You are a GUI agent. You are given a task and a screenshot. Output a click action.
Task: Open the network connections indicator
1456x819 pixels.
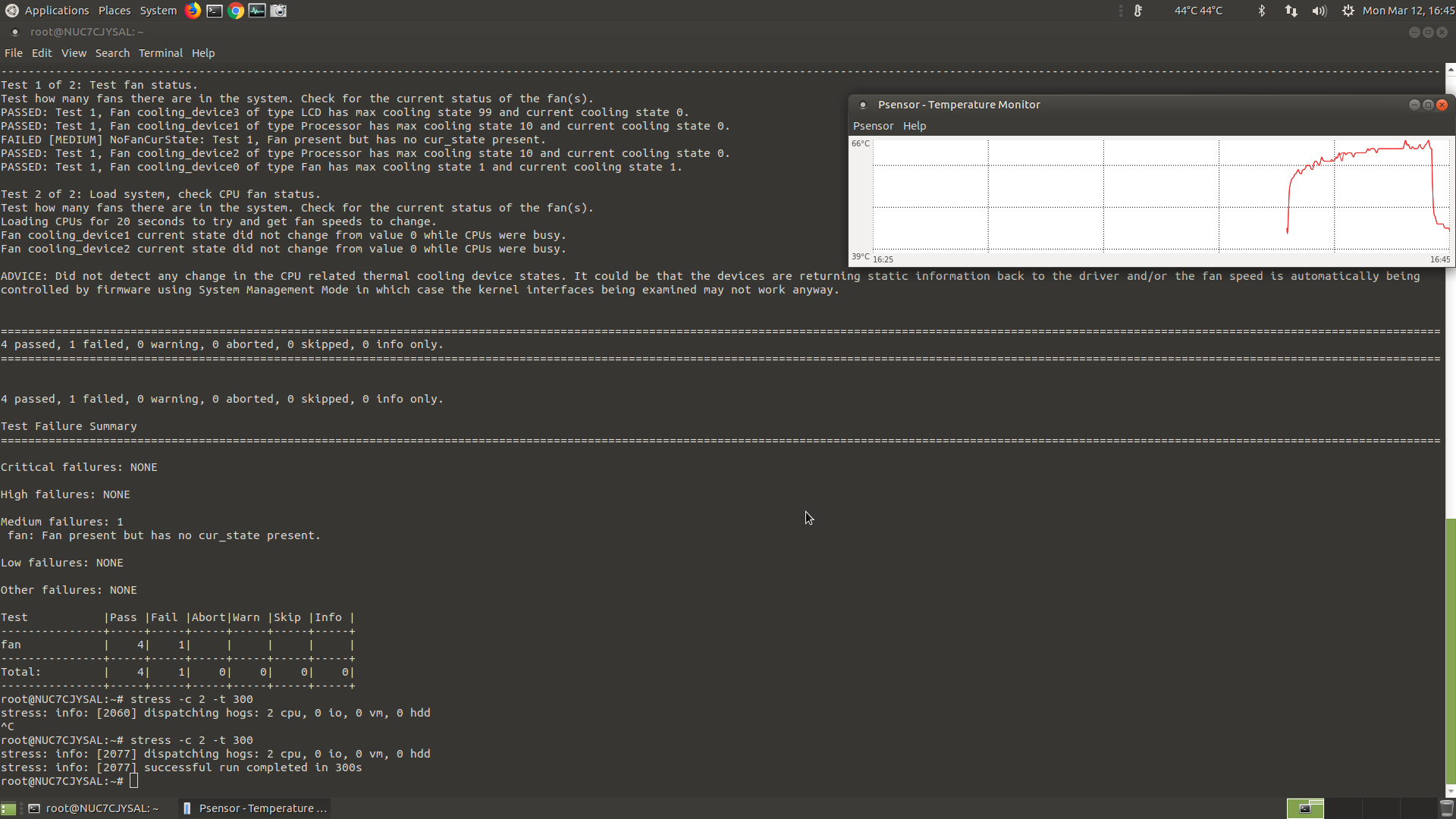click(1291, 11)
